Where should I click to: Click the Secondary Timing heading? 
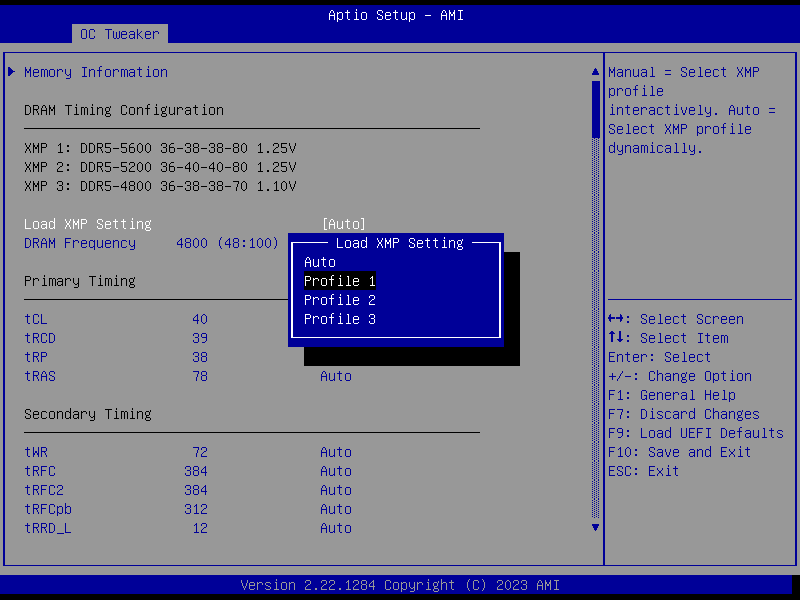click(88, 414)
